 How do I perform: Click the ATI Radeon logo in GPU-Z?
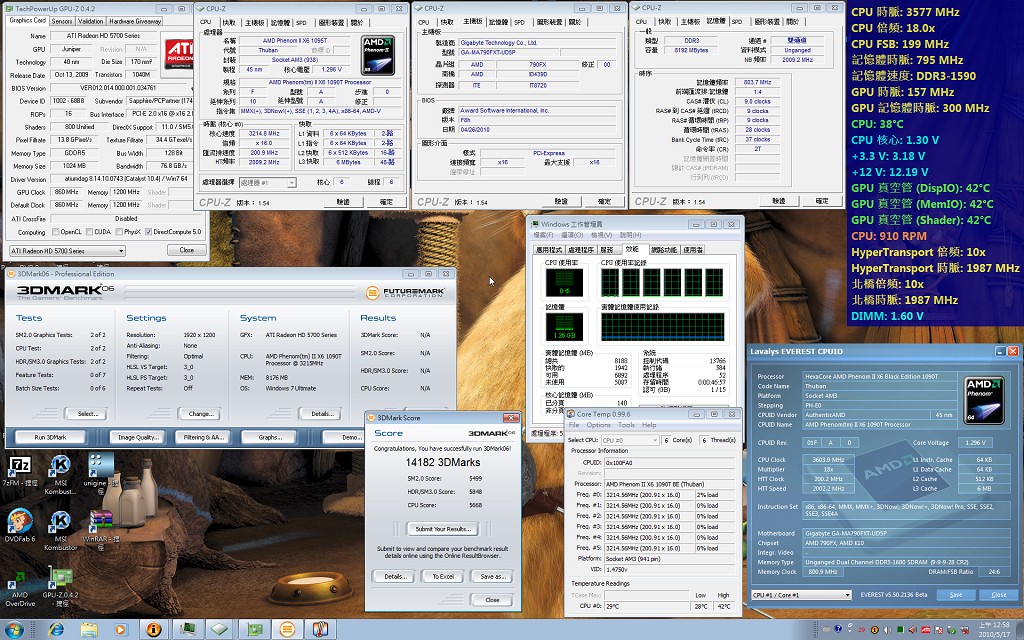pyautogui.click(x=180, y=54)
